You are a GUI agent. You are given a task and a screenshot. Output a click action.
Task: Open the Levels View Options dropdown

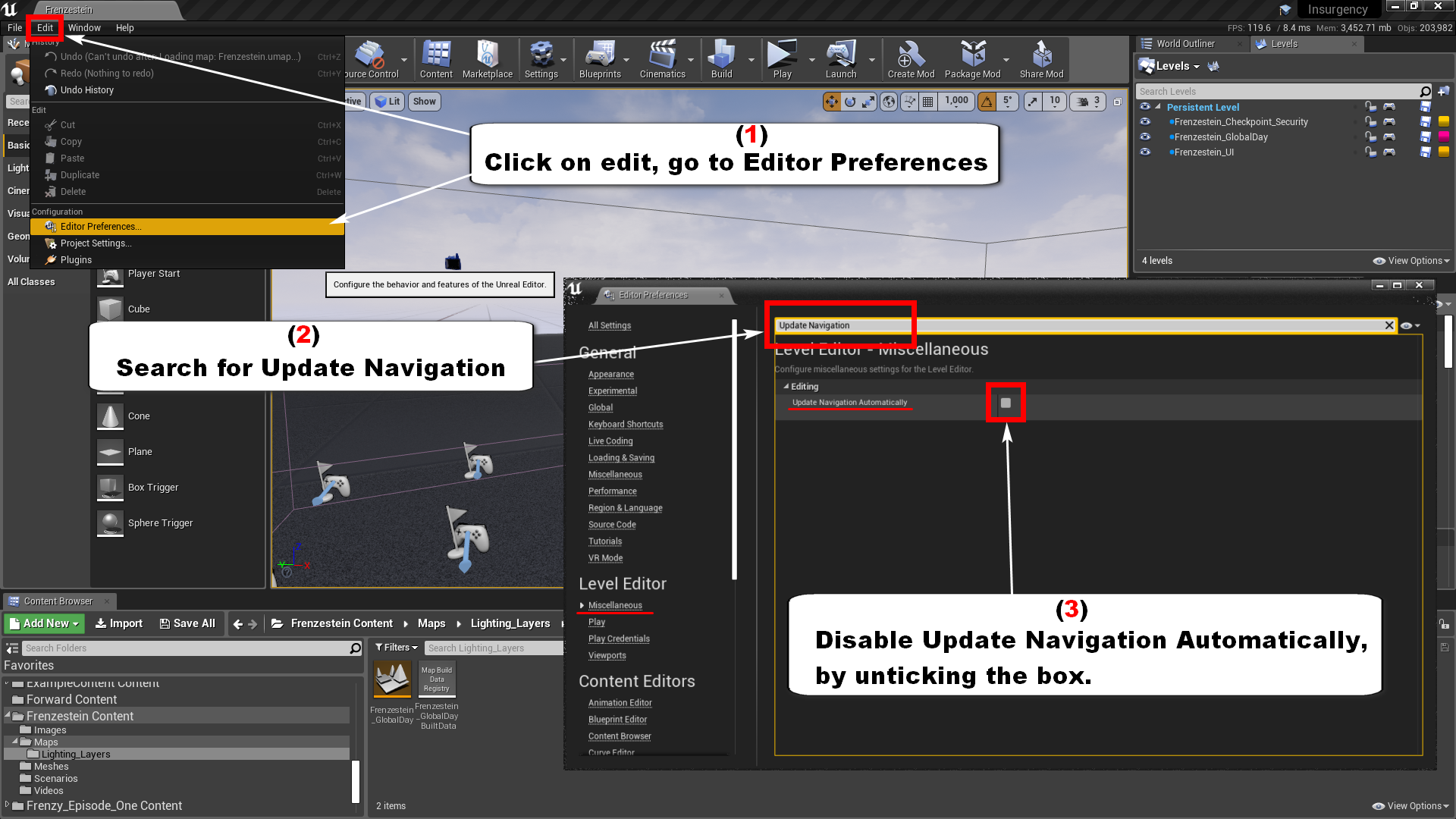click(1411, 261)
